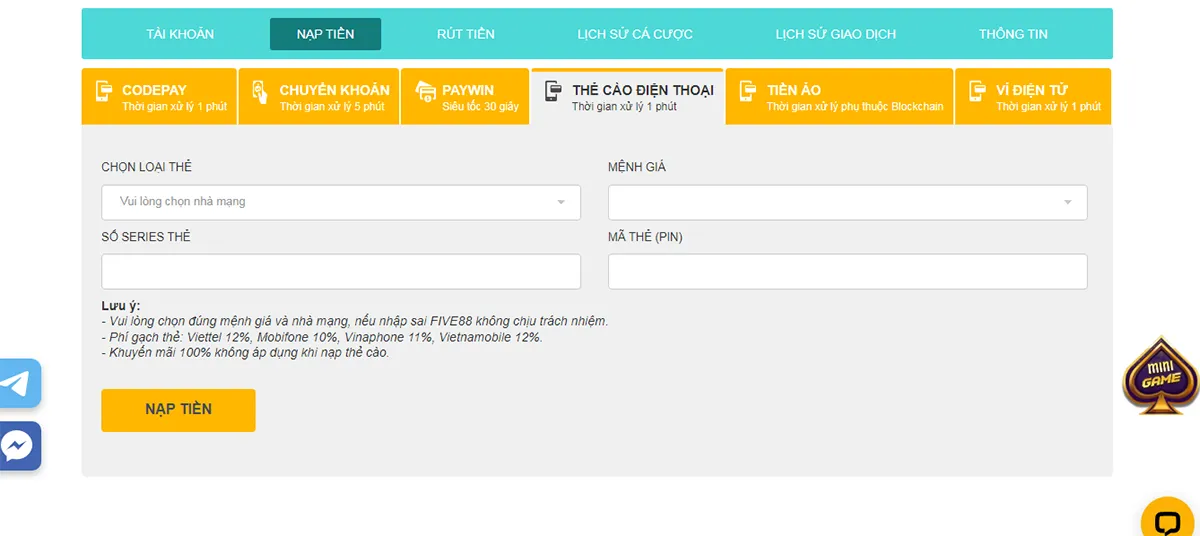This screenshot has width=1200, height=536.
Task: Click the Ví Điện Tử wallet icon
Action: [x=978, y=92]
